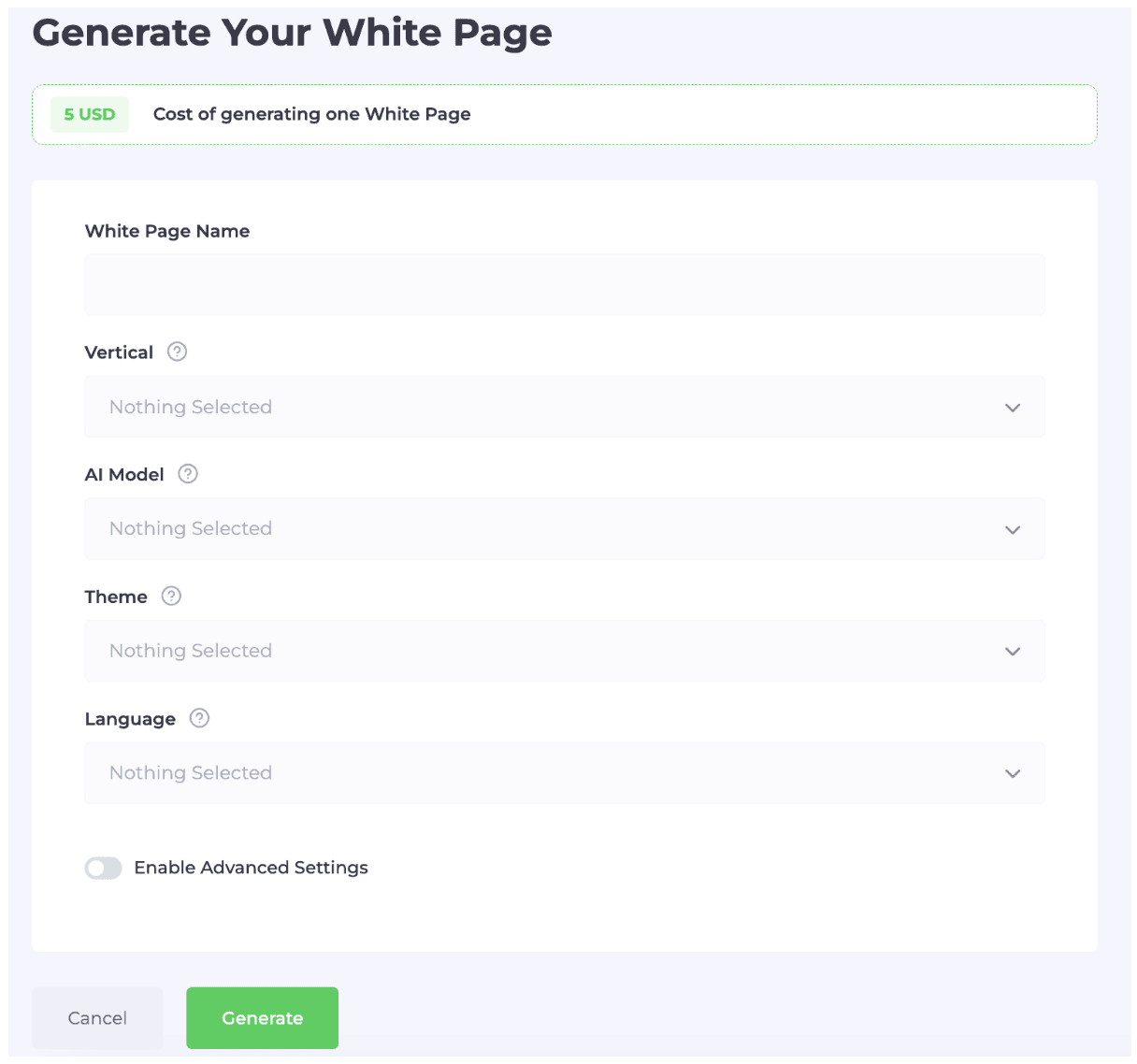
Task: Click the chevron arrow in the Vertical field
Action: click(x=1012, y=408)
